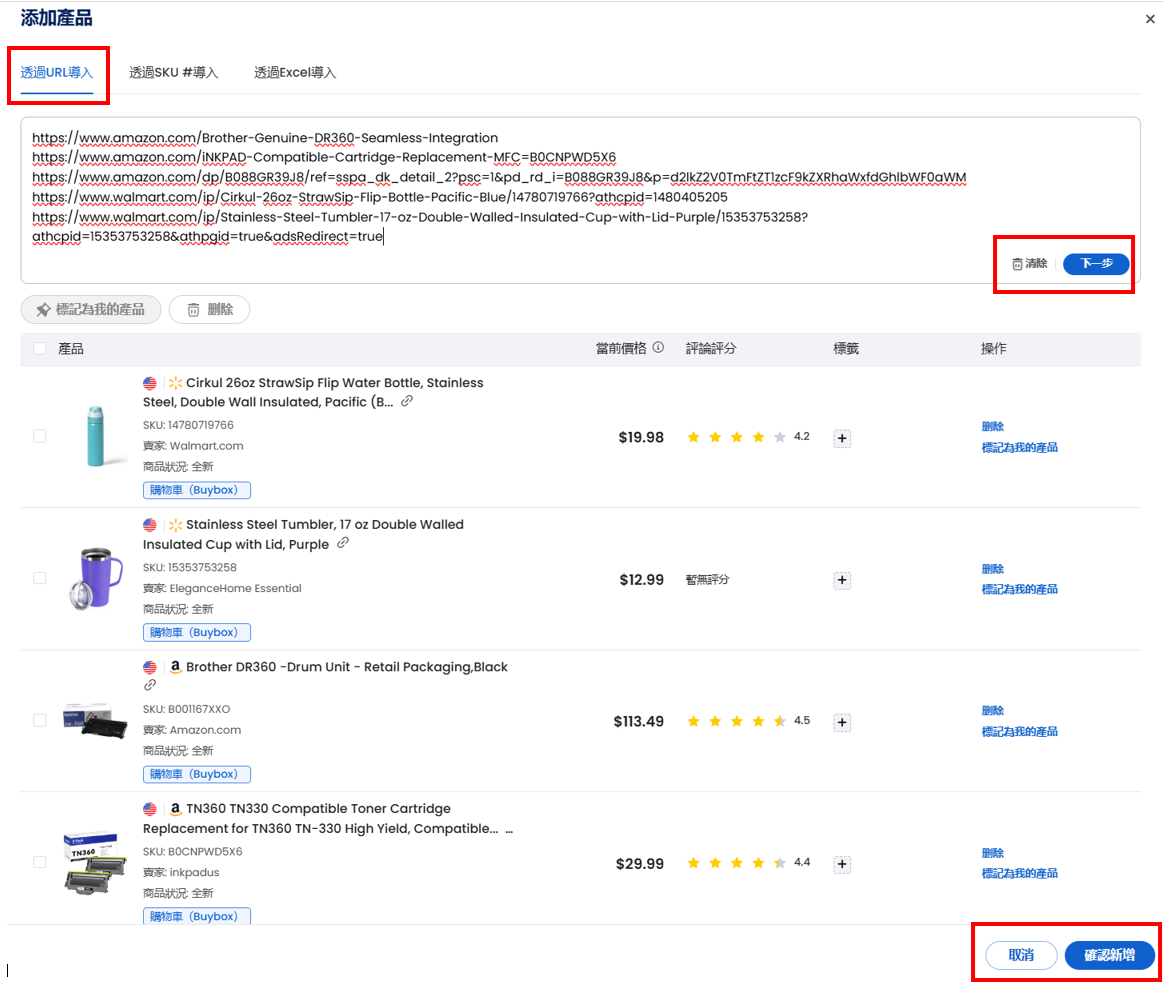Open link icon after Tumbler product title
1164x994 pixels.
coord(343,543)
